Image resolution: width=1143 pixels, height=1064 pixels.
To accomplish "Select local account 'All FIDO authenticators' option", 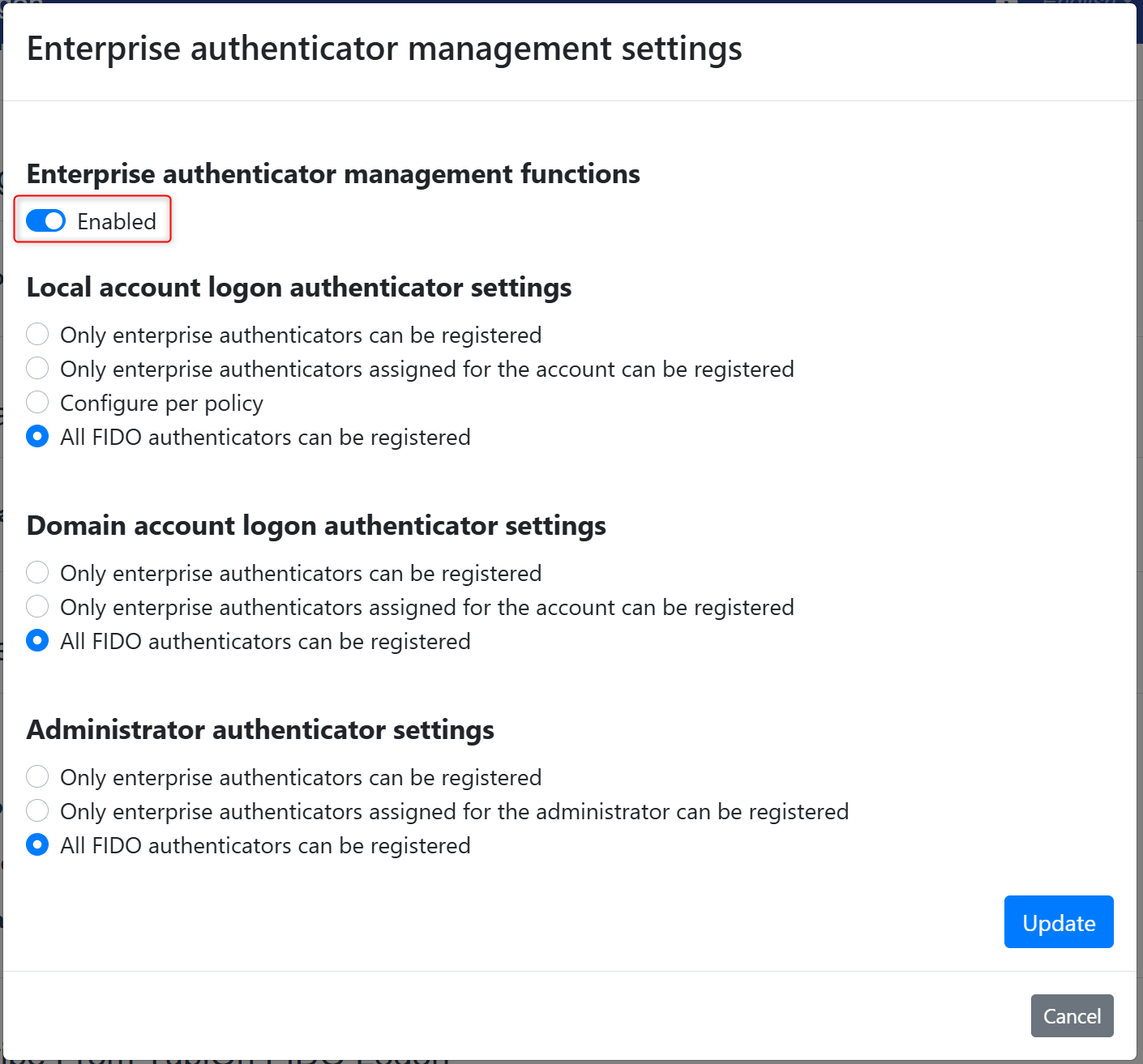I will click(37, 436).
